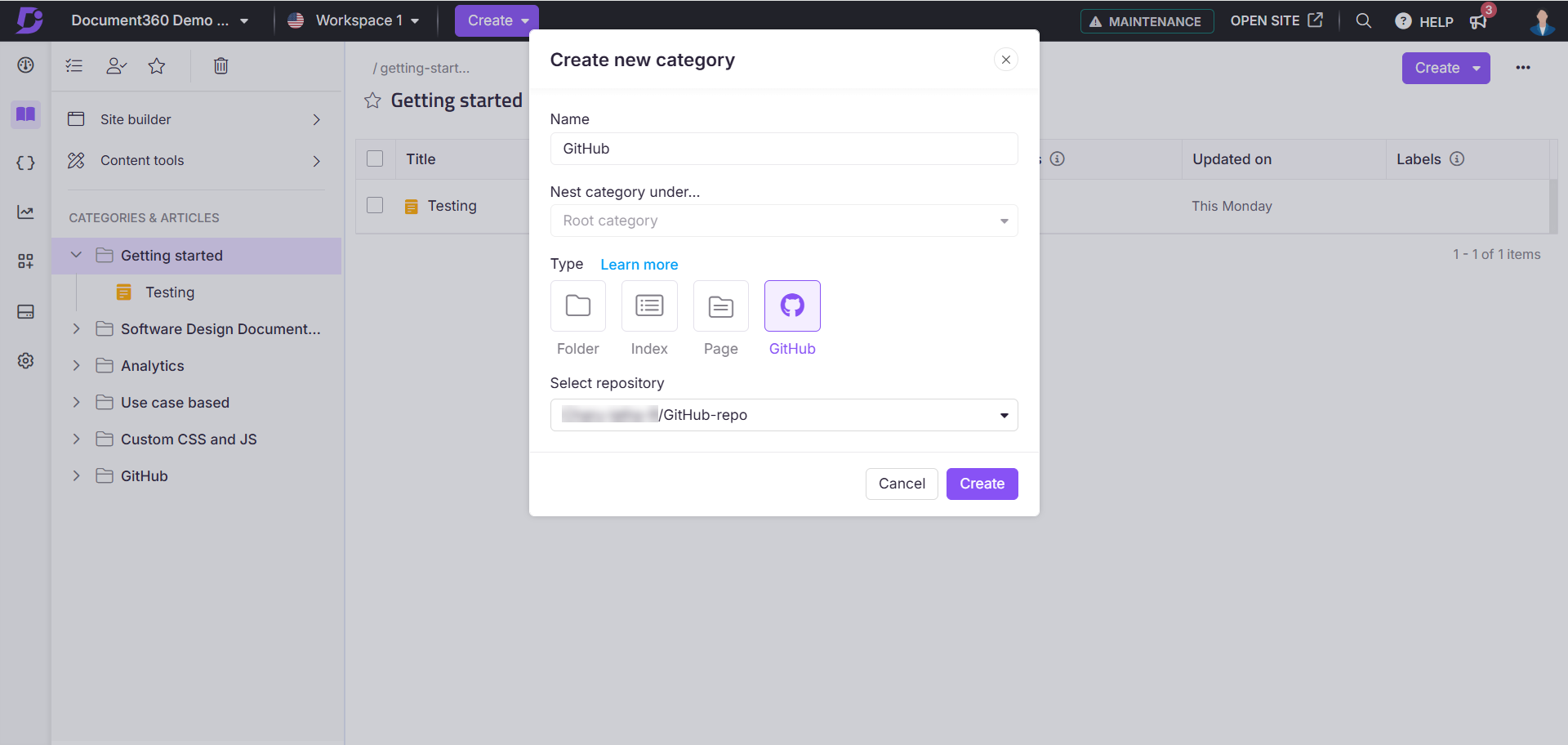This screenshot has width=1568, height=745.
Task: Click the all articles list icon
Action: point(74,65)
